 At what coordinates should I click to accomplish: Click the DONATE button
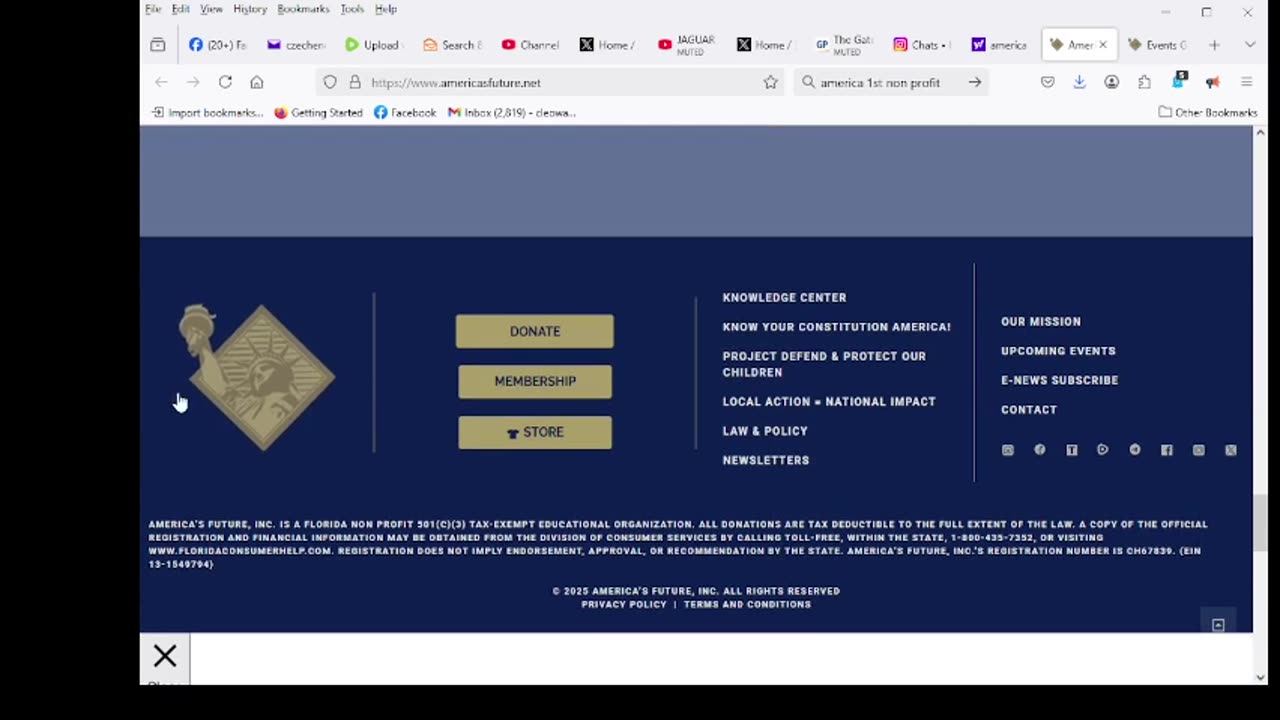(x=535, y=331)
